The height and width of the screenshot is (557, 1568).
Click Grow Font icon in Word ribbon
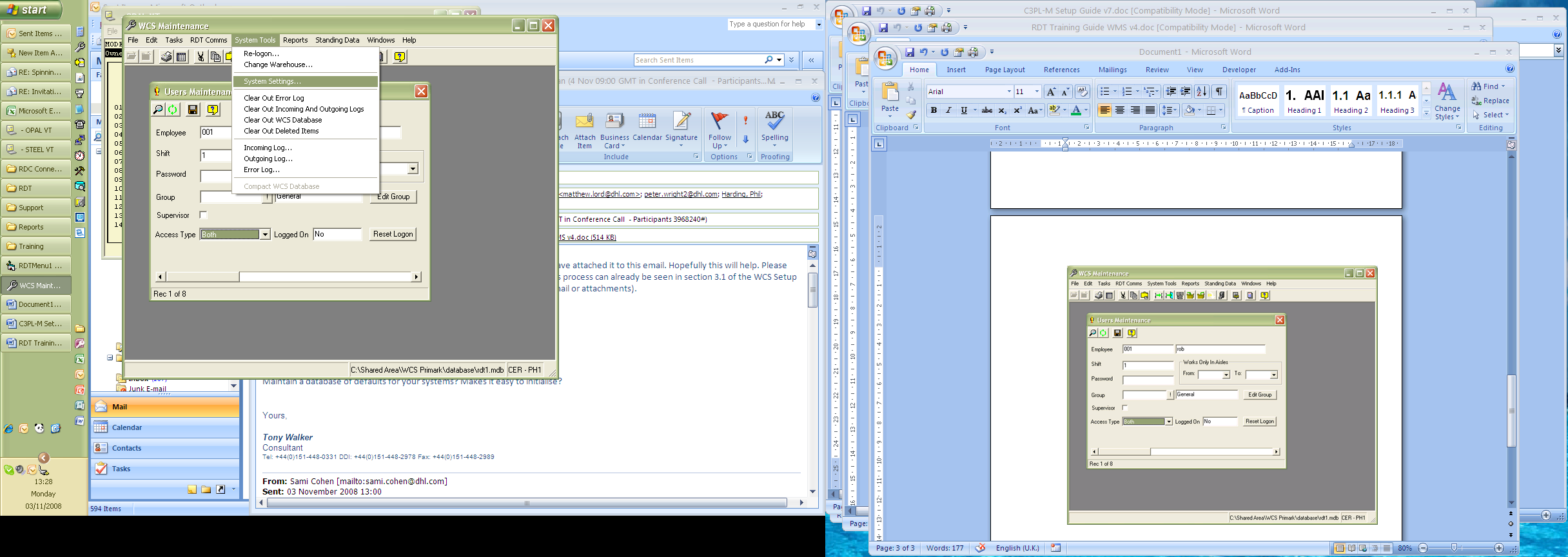coord(1051,92)
